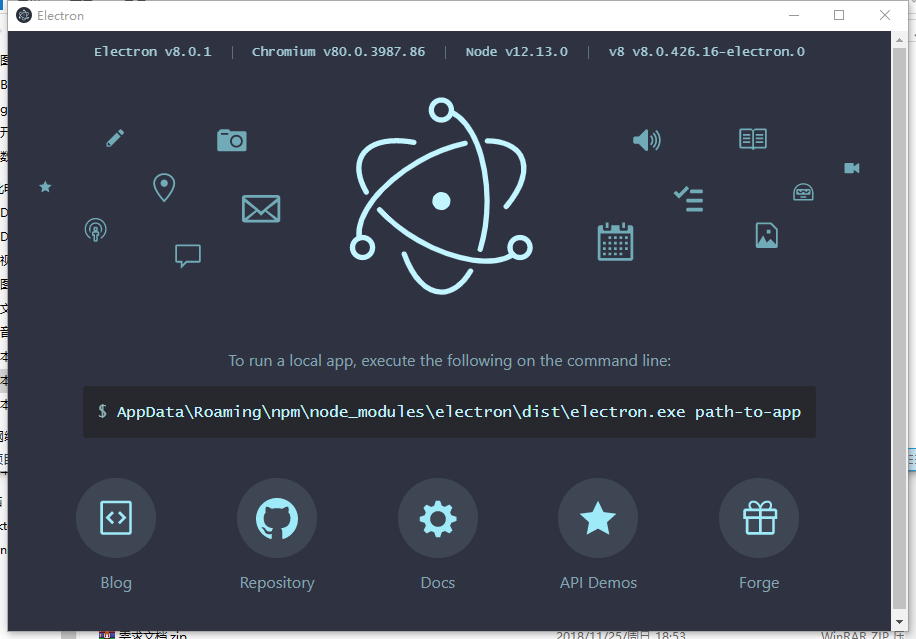Open the Forge gift box icon
The height and width of the screenshot is (639, 916).
pyautogui.click(x=759, y=518)
